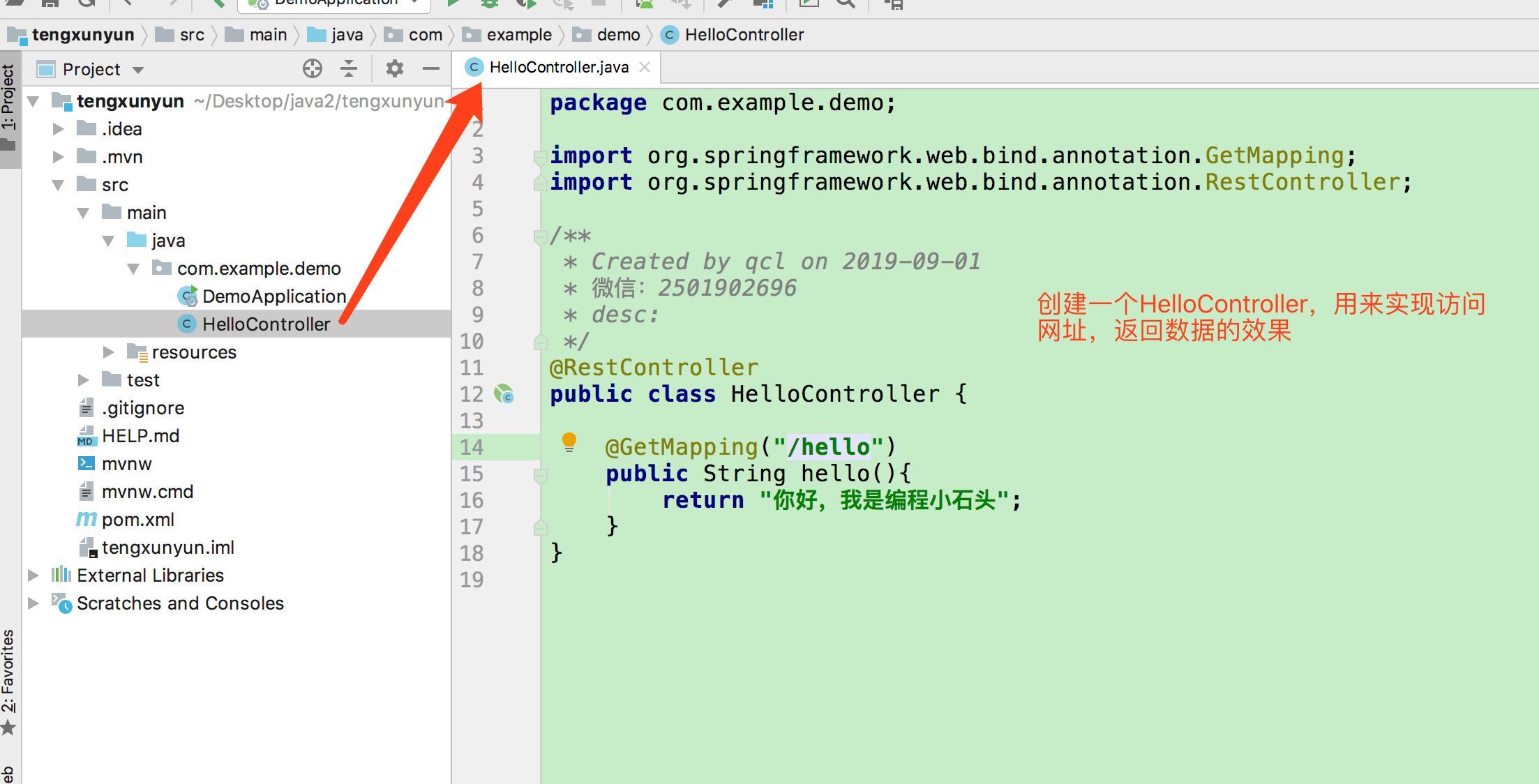Expand External Libraries node
Image resolution: width=1539 pixels, height=784 pixels.
tap(33, 575)
